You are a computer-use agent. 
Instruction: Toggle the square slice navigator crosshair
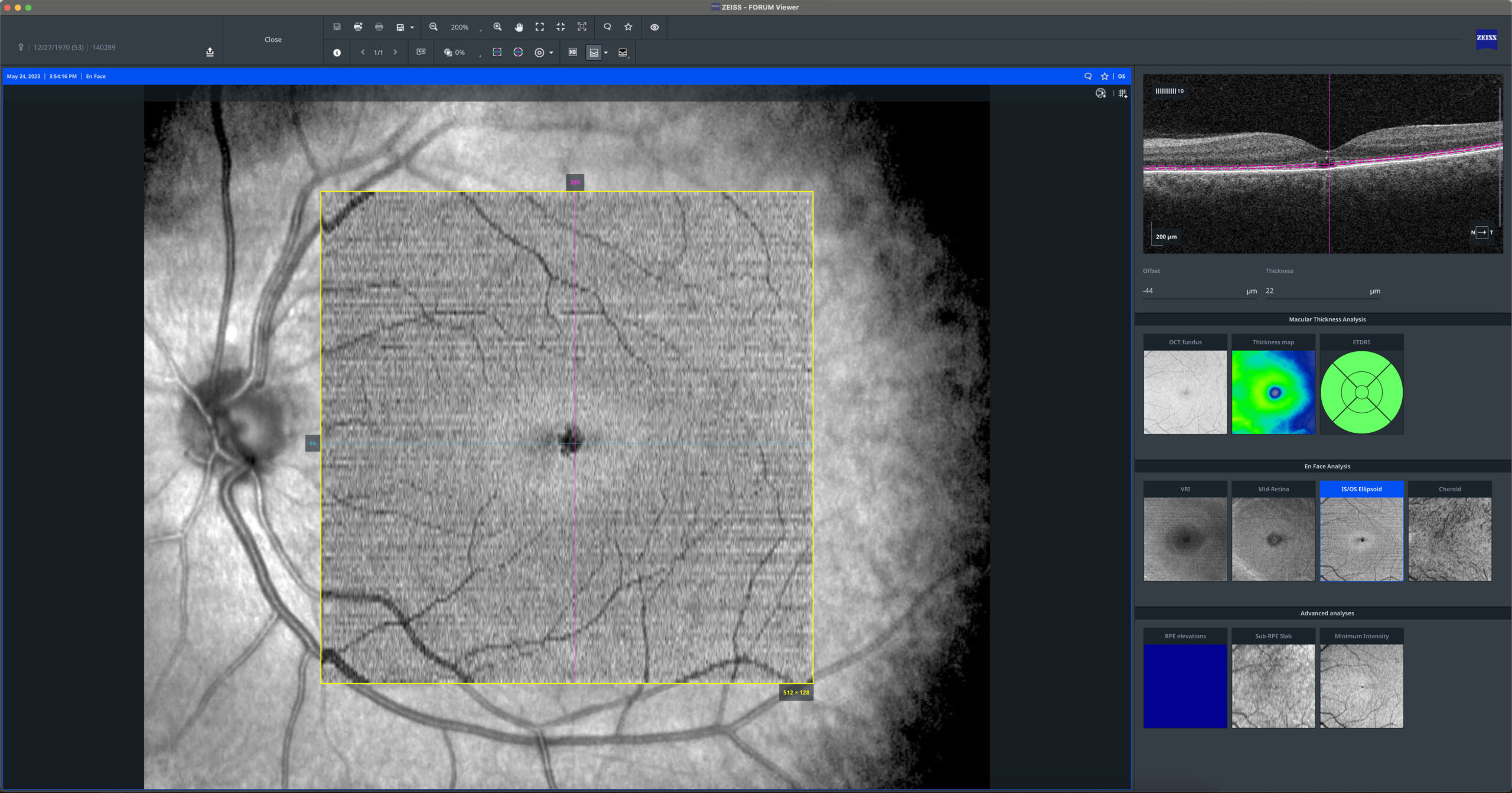click(x=497, y=52)
